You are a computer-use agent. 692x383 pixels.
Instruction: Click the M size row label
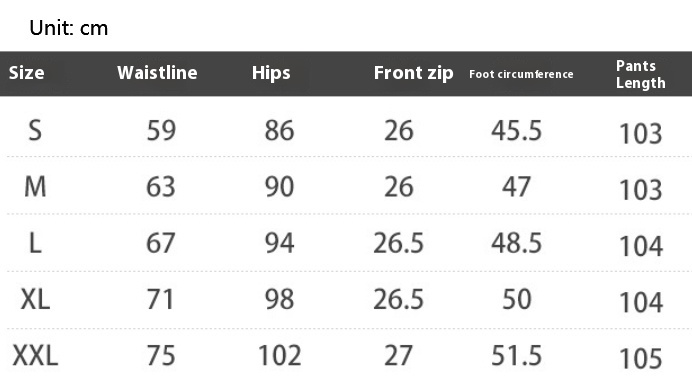35,187
